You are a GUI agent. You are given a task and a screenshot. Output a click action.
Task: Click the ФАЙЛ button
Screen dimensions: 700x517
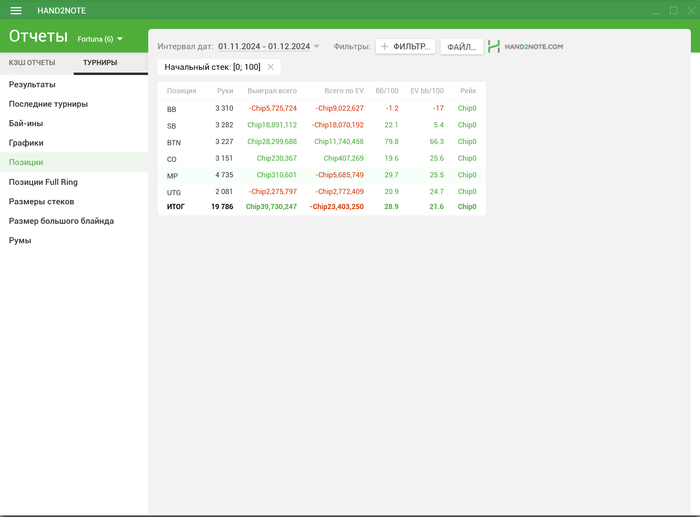coord(462,46)
